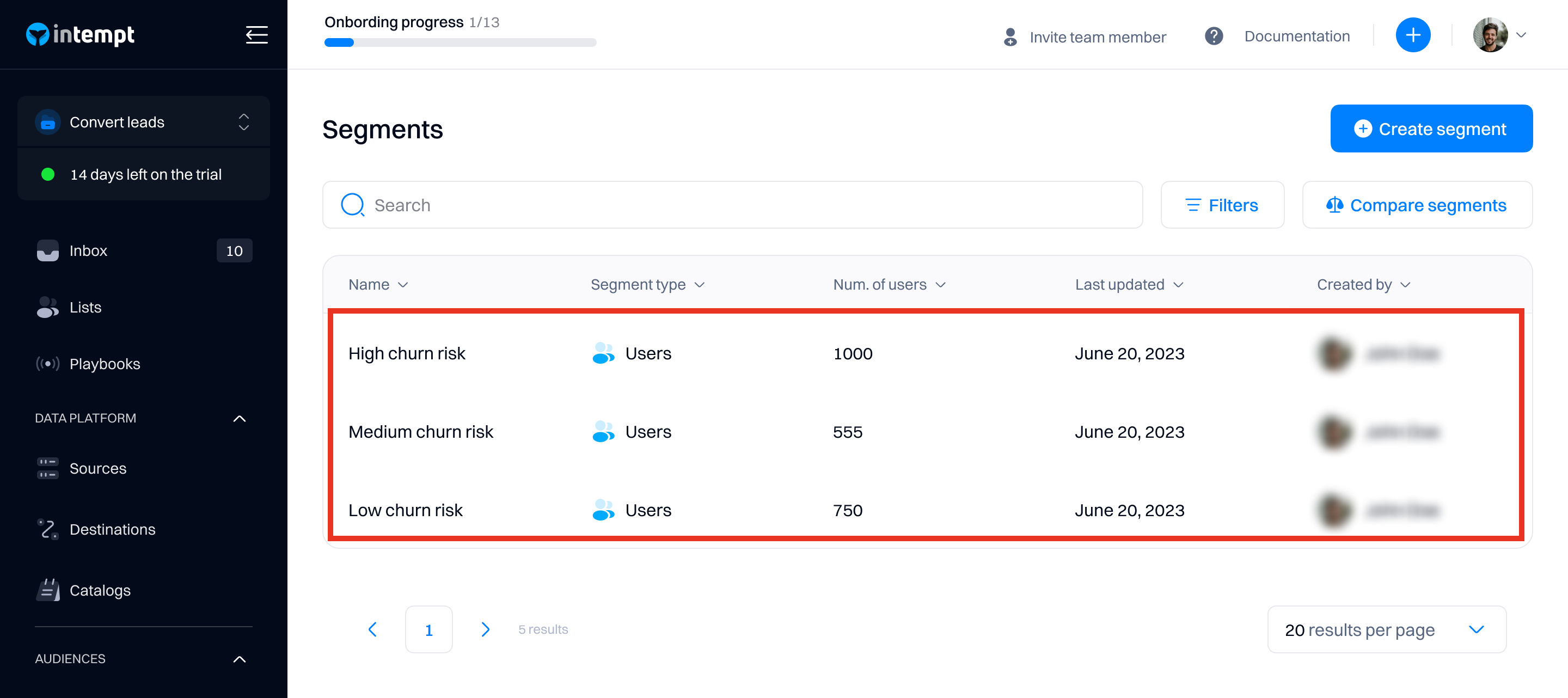Screen dimensions: 1568x698
Task: Click the Destinations route icon
Action: [47, 529]
